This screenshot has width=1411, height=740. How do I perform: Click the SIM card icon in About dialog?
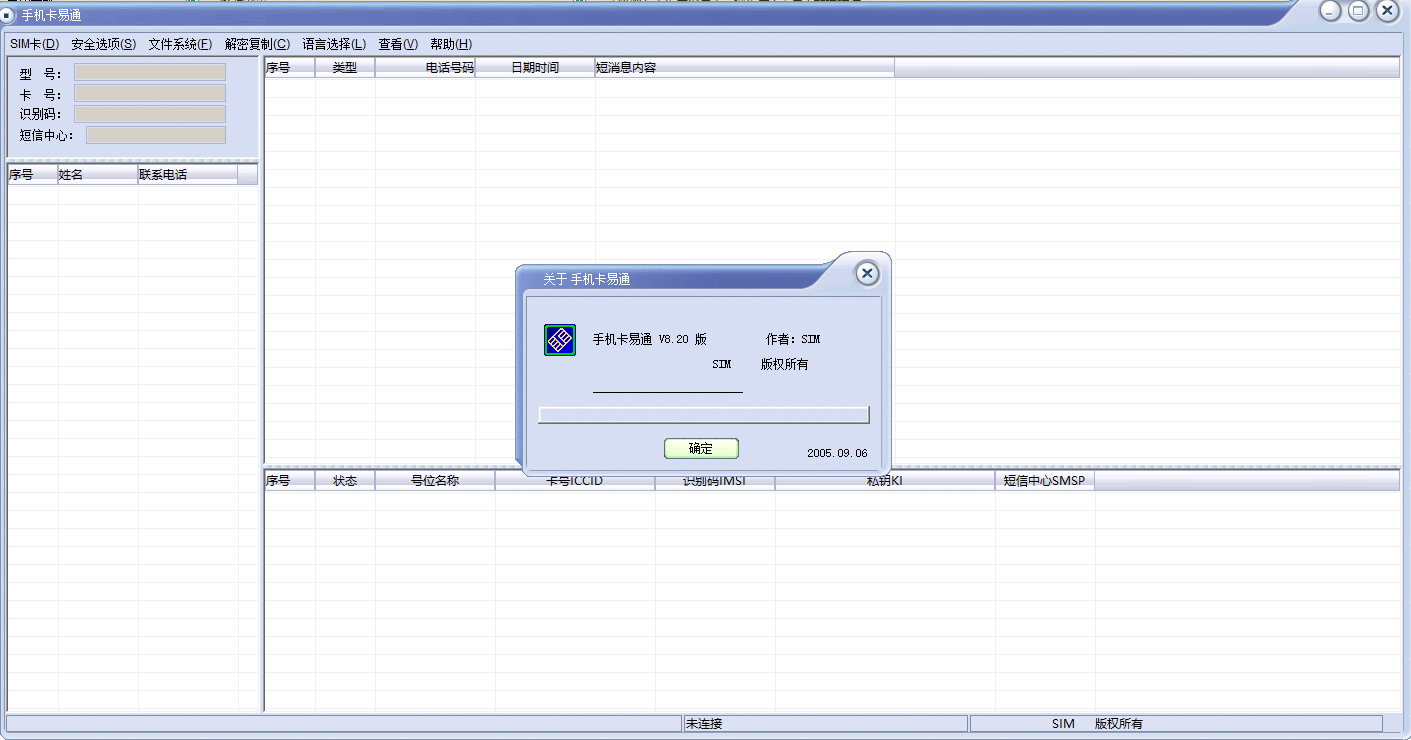point(559,340)
